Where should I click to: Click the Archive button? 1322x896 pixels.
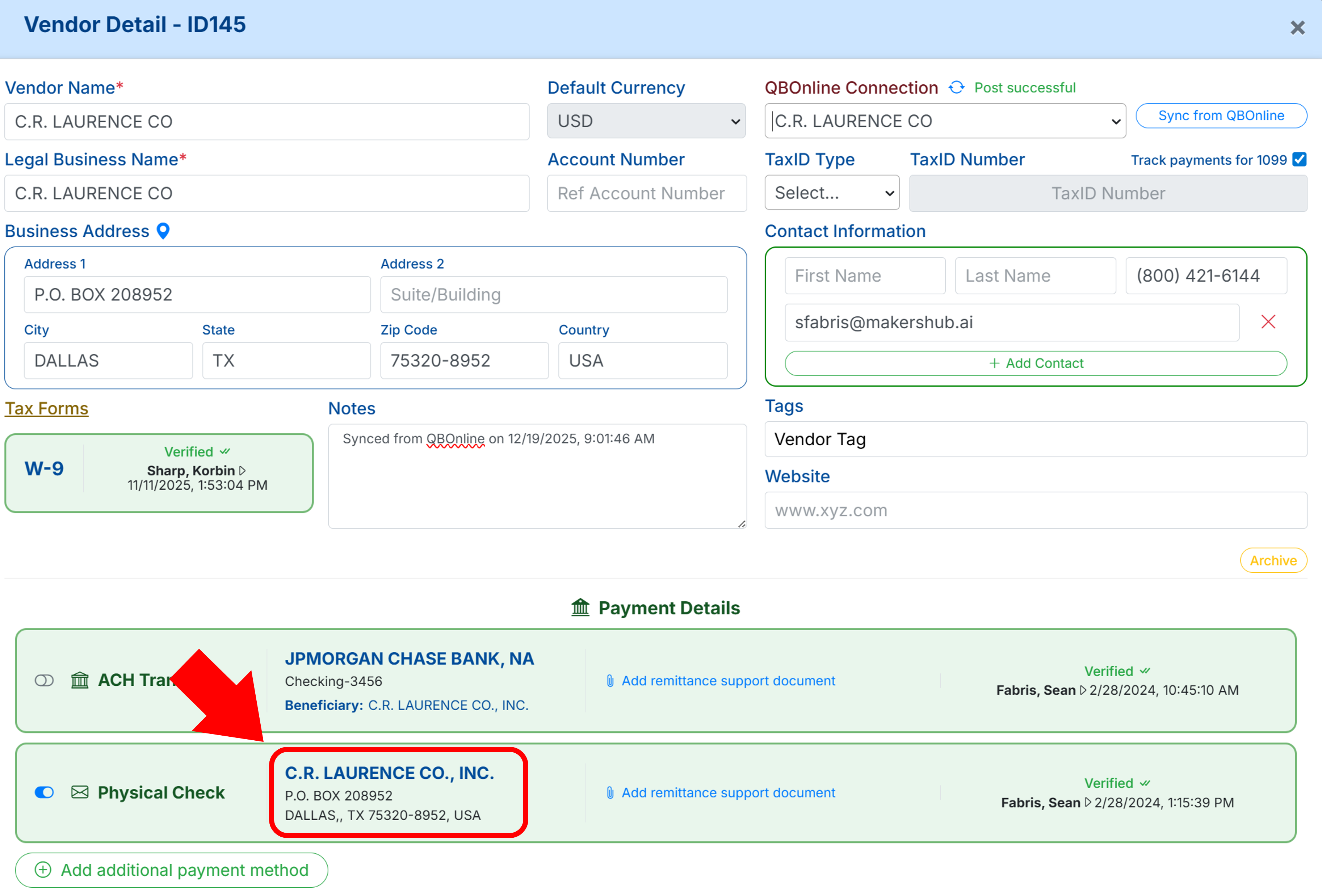tap(1273, 560)
